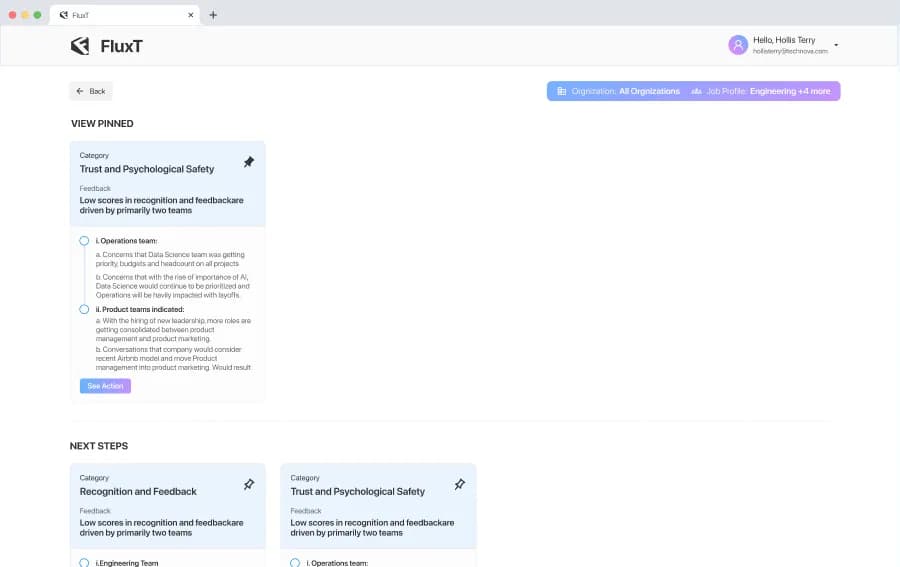Click the FluxT favicon in browser tab
This screenshot has width=900, height=567.
(x=64, y=15)
